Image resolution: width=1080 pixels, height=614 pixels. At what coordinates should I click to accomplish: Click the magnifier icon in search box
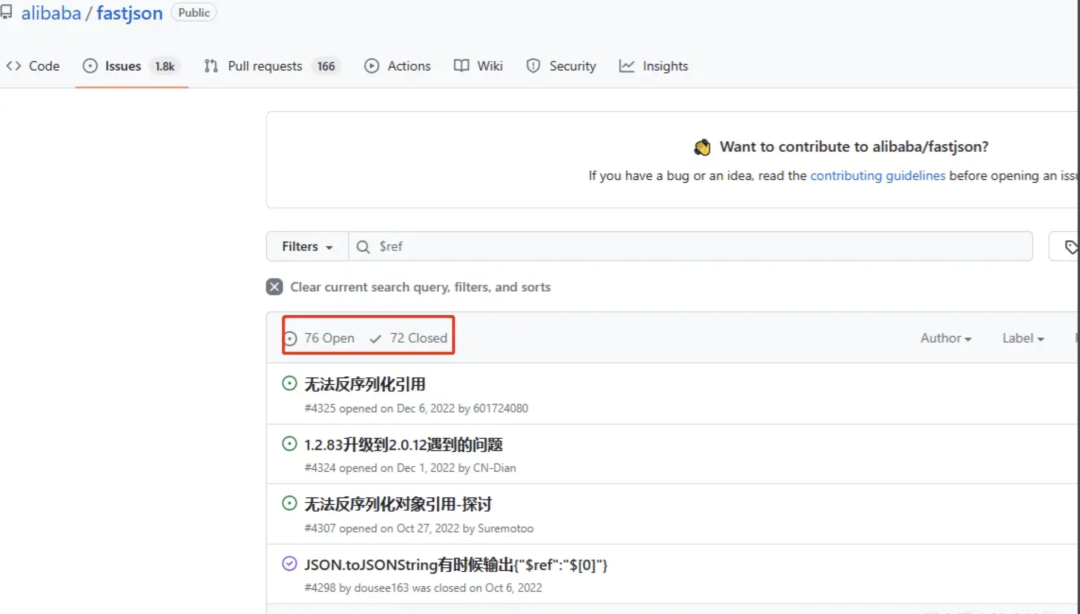[363, 246]
